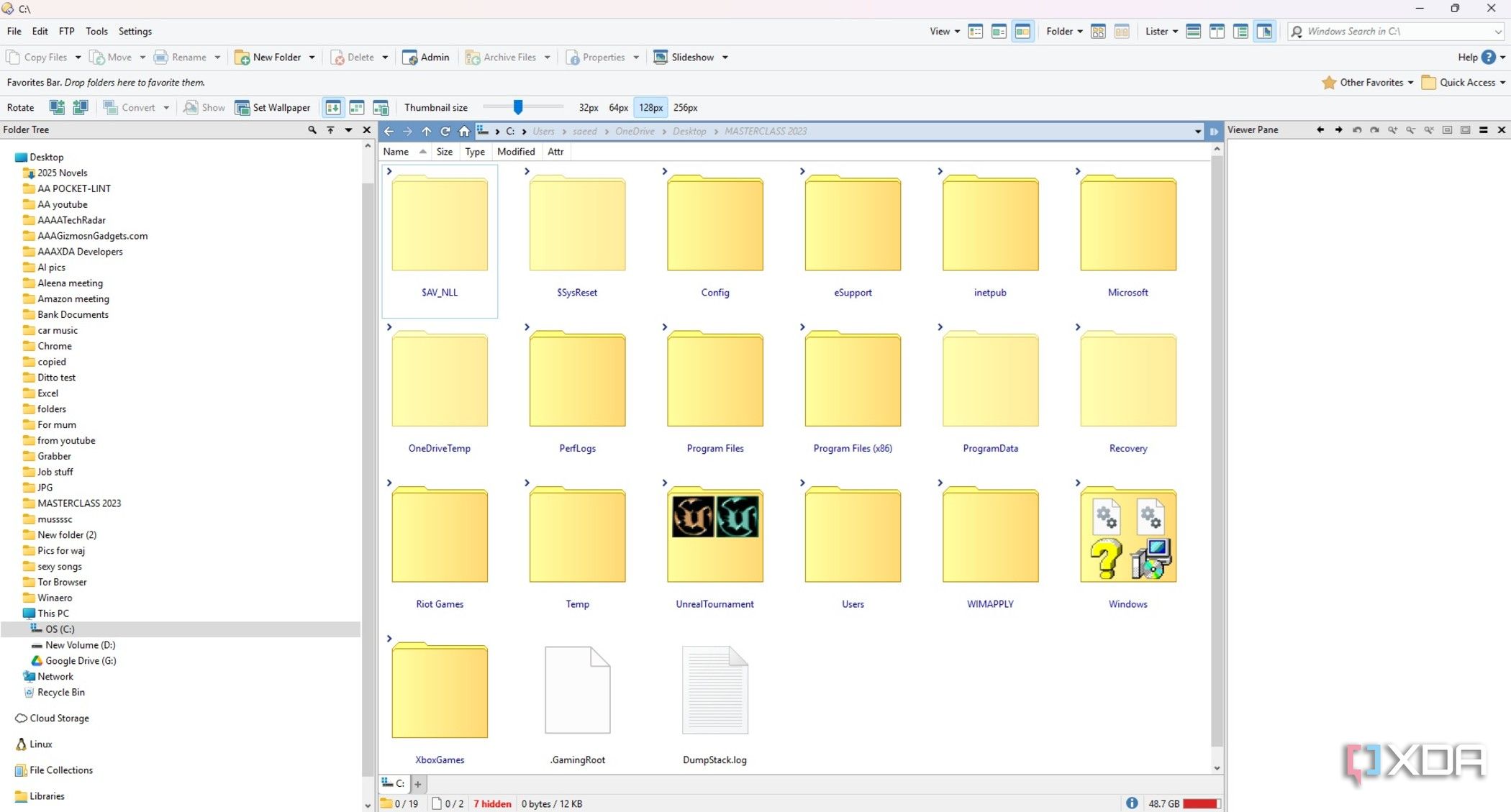The image size is (1511, 812).
Task: Adjust the Thumbnail size slider handle
Action: (x=517, y=107)
